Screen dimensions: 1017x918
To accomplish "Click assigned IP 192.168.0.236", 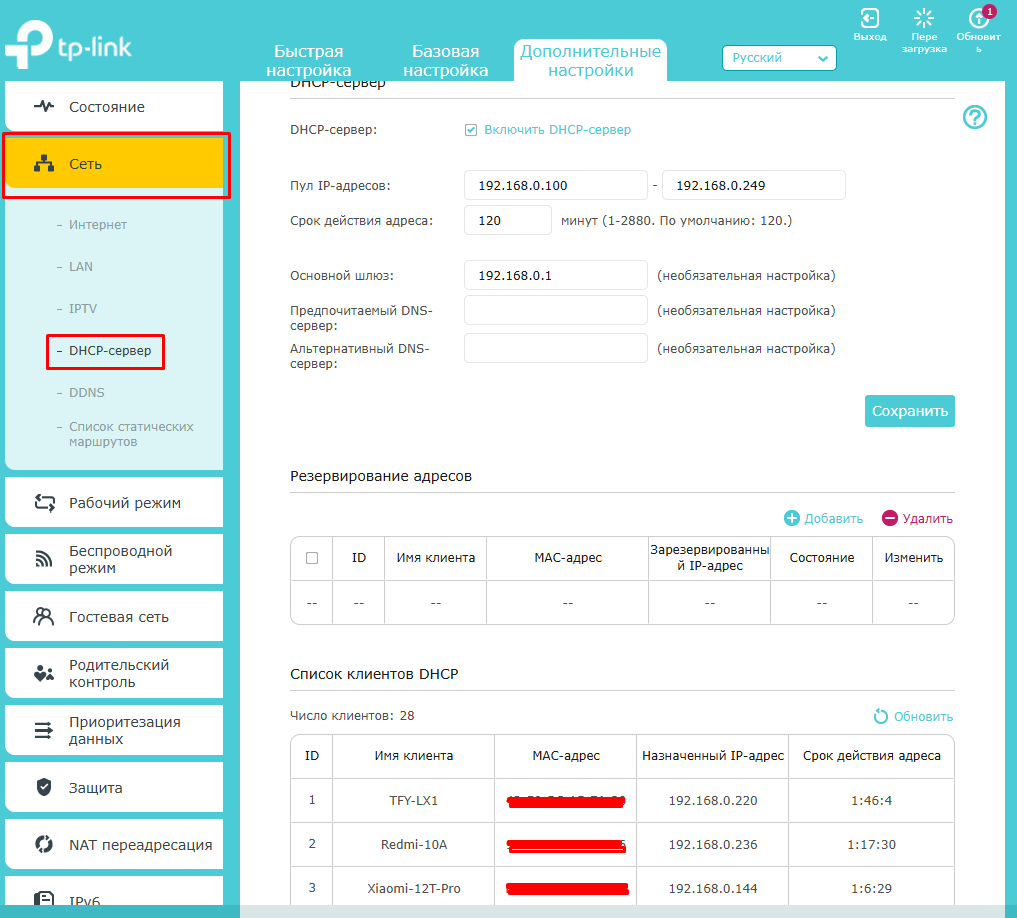I will pyautogui.click(x=713, y=845).
